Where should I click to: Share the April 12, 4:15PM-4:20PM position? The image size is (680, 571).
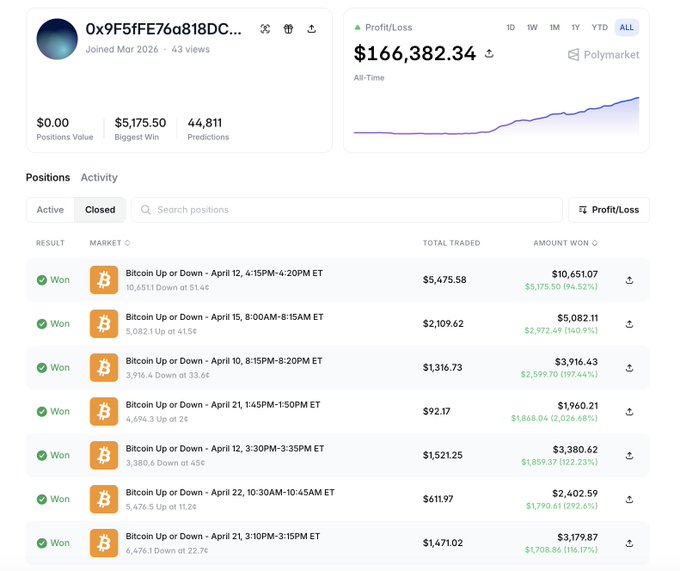tap(630, 280)
